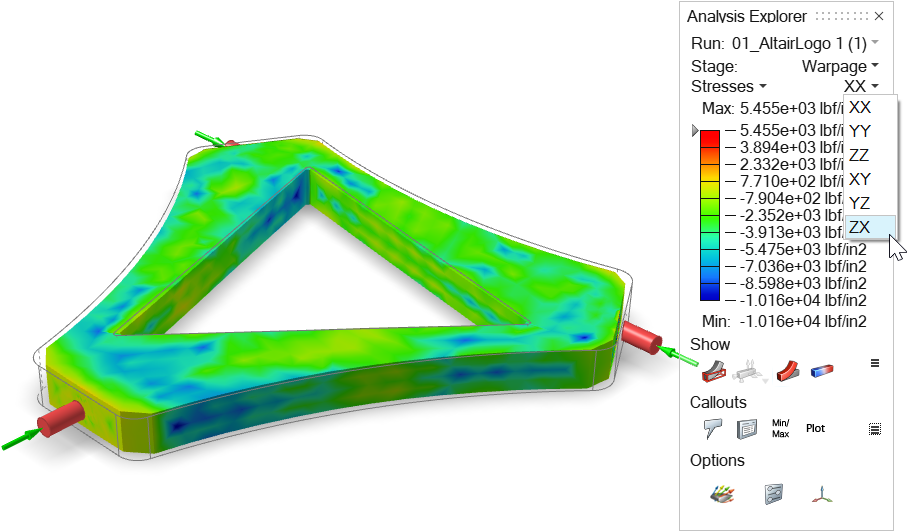This screenshot has height=532, width=908.
Task: Expand the Stage Warpage dropdown
Action: pyautogui.click(x=840, y=66)
